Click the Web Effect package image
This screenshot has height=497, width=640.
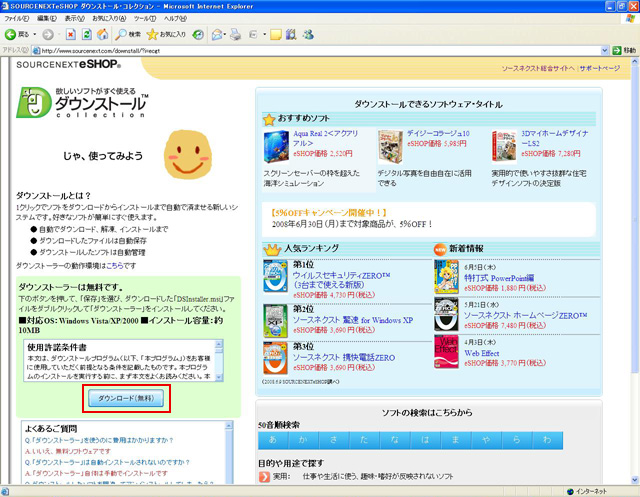point(447,351)
